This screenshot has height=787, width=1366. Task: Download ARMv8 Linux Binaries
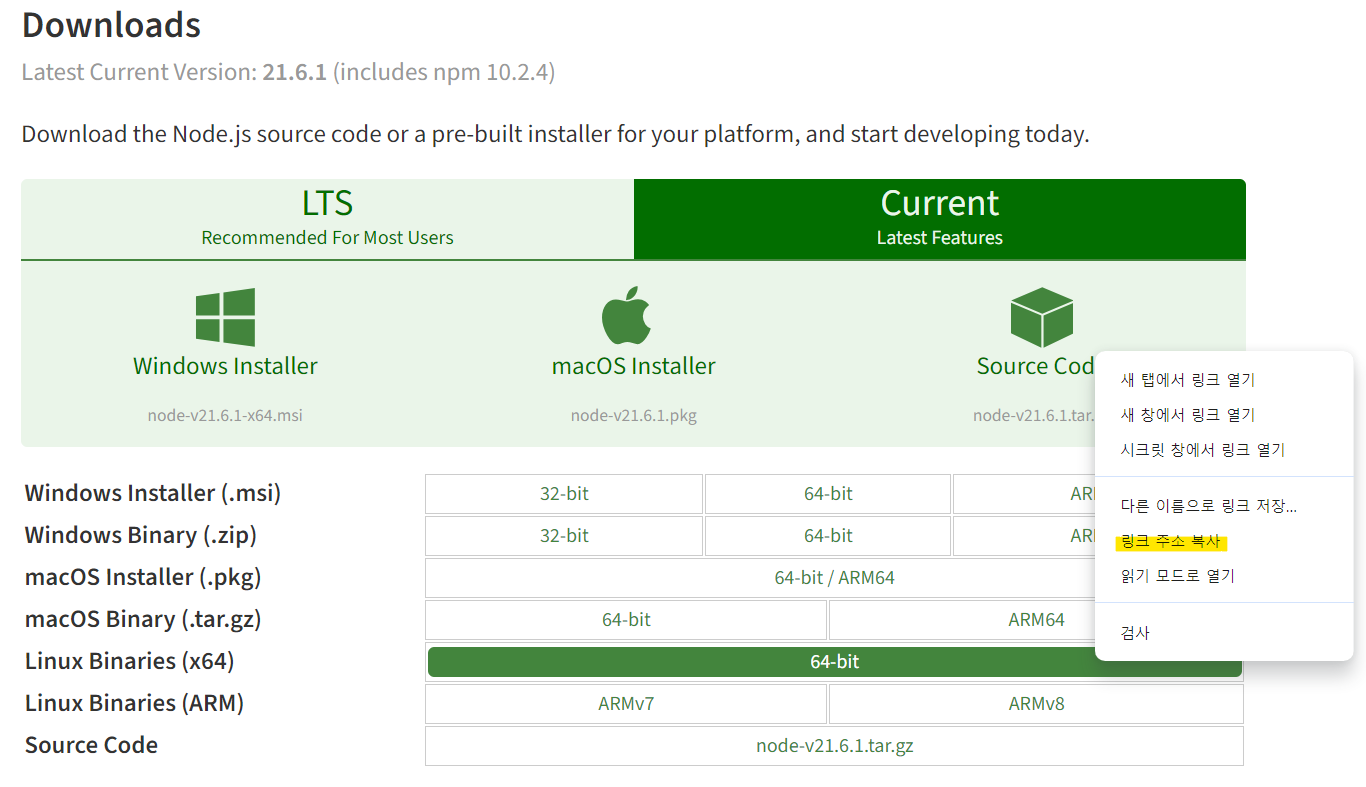(x=1036, y=704)
